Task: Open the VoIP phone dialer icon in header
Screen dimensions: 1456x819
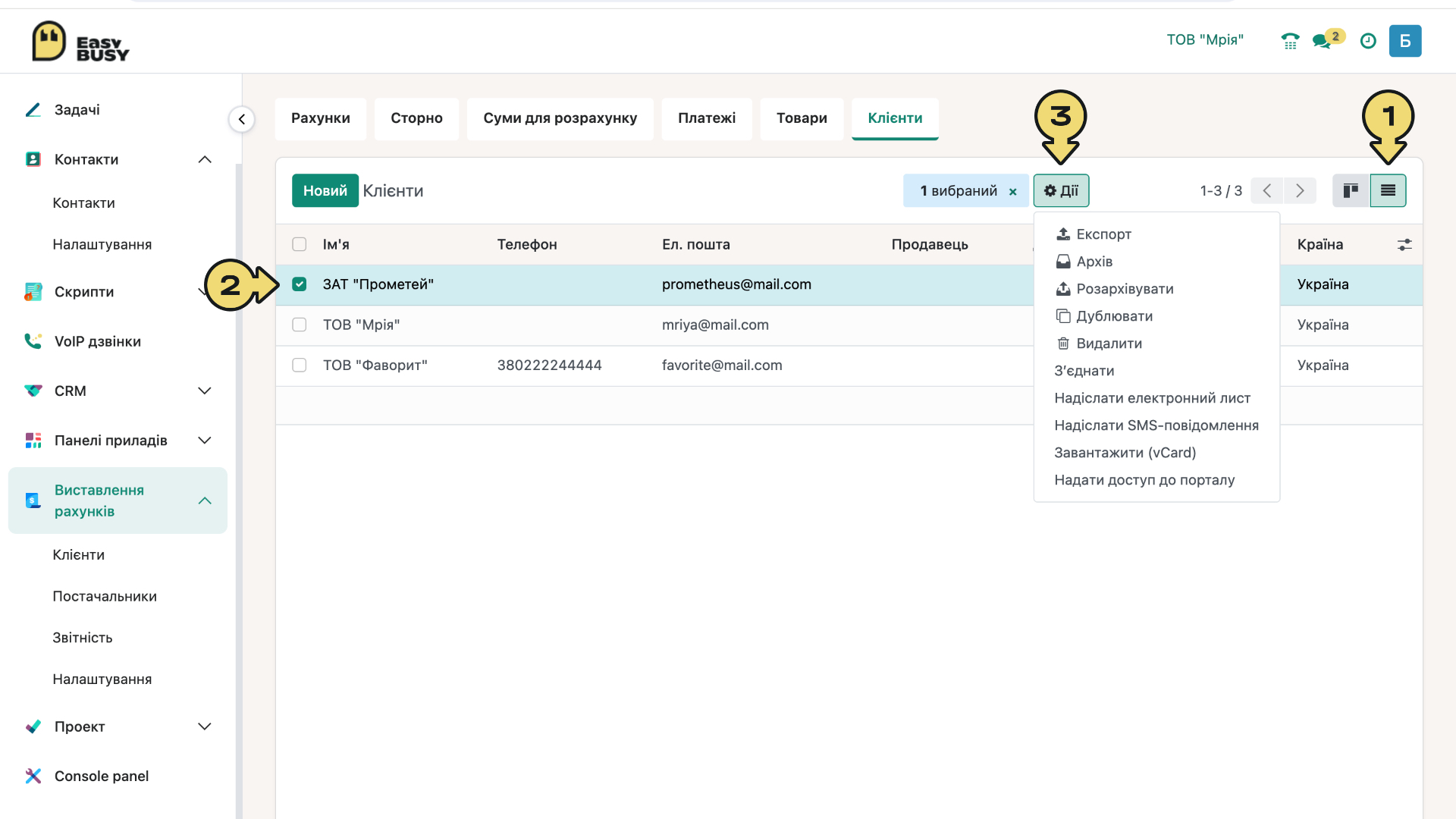Action: 1290,41
